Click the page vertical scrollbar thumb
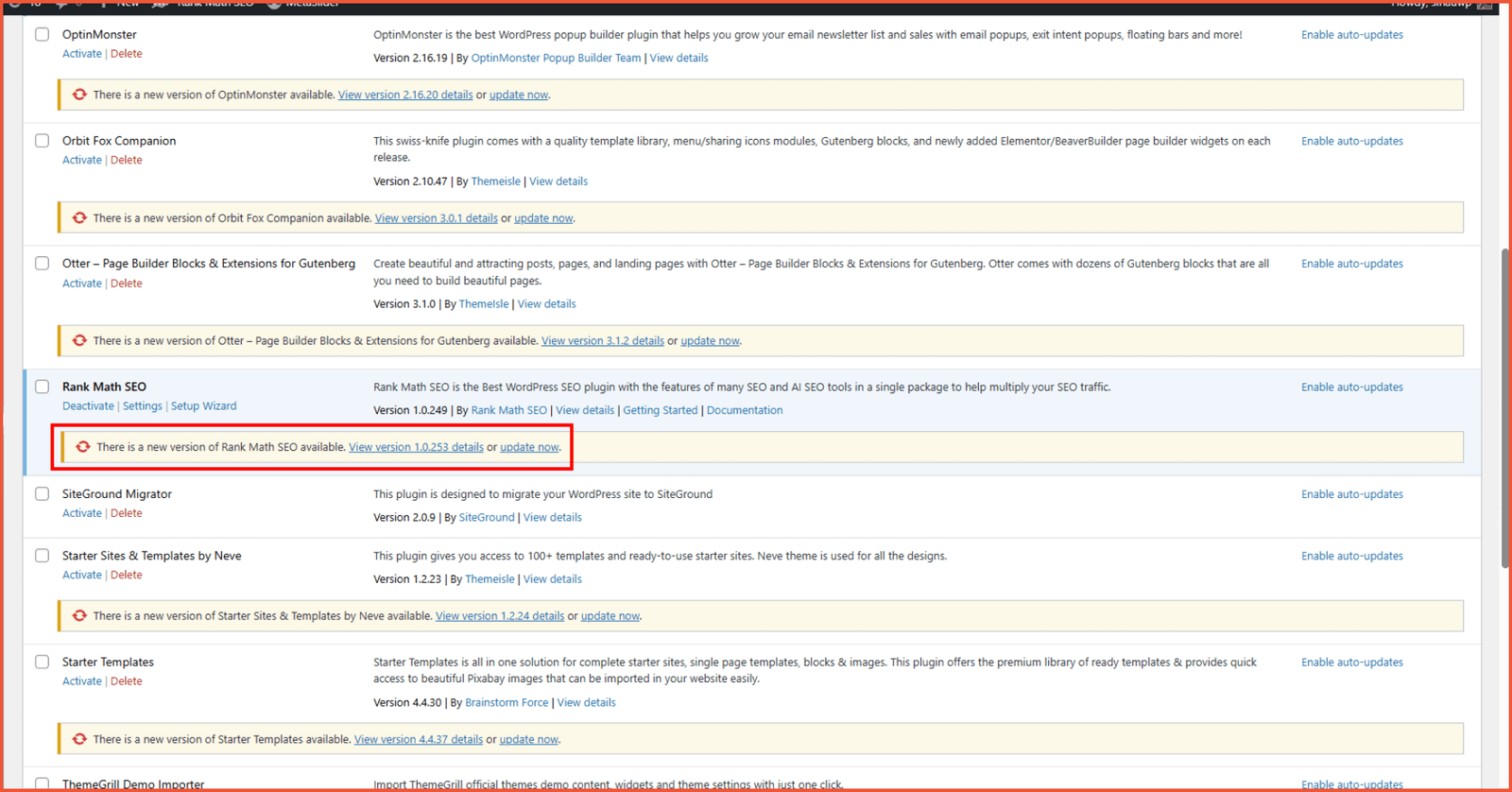The height and width of the screenshot is (792, 1512). tap(1504, 408)
